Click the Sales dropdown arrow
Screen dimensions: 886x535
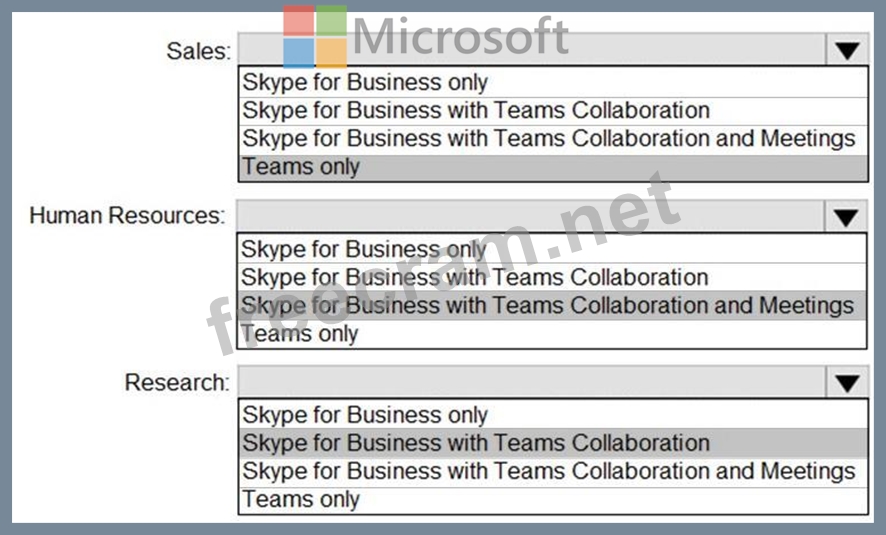(847, 51)
